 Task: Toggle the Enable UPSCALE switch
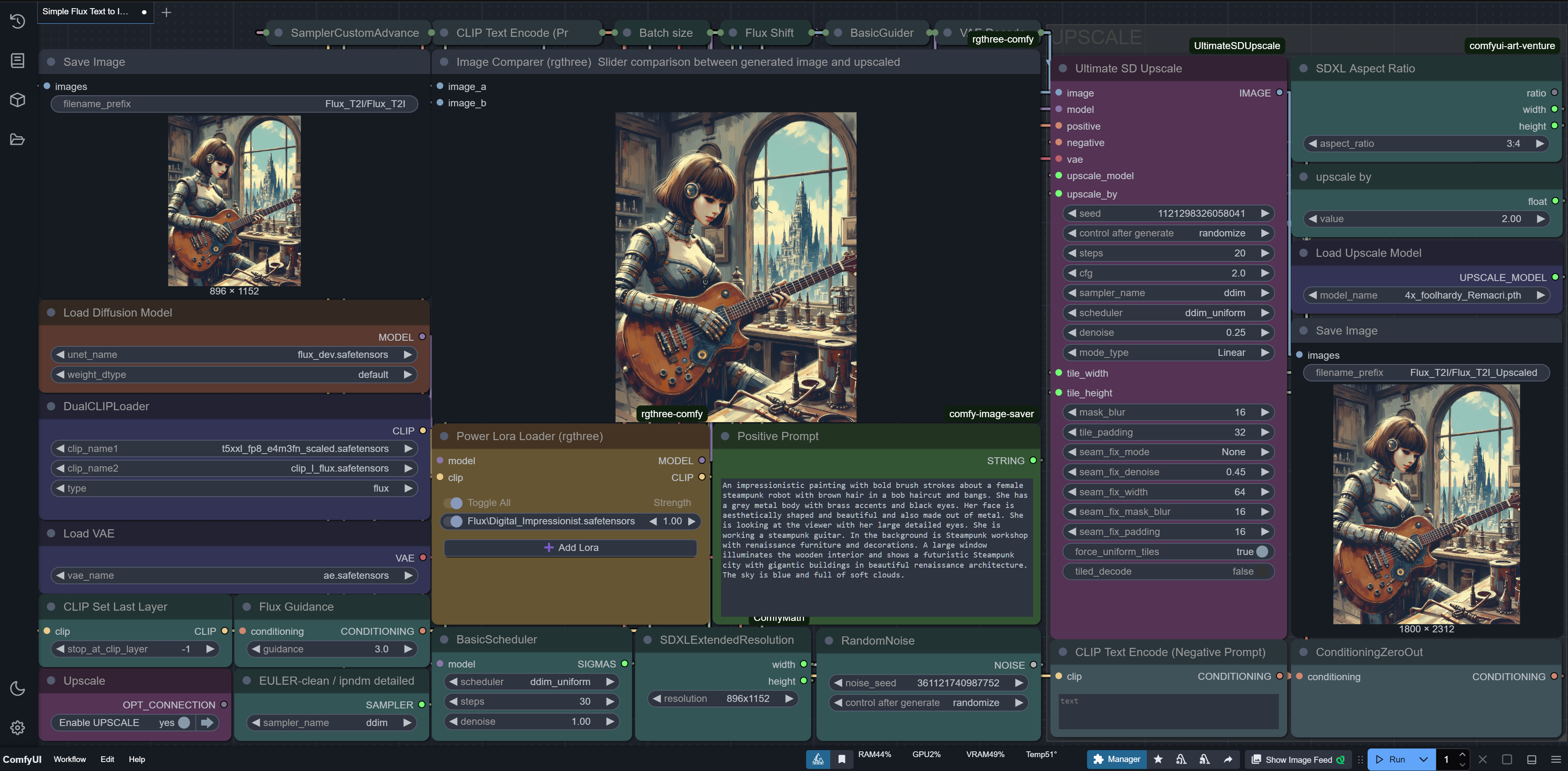[x=183, y=722]
